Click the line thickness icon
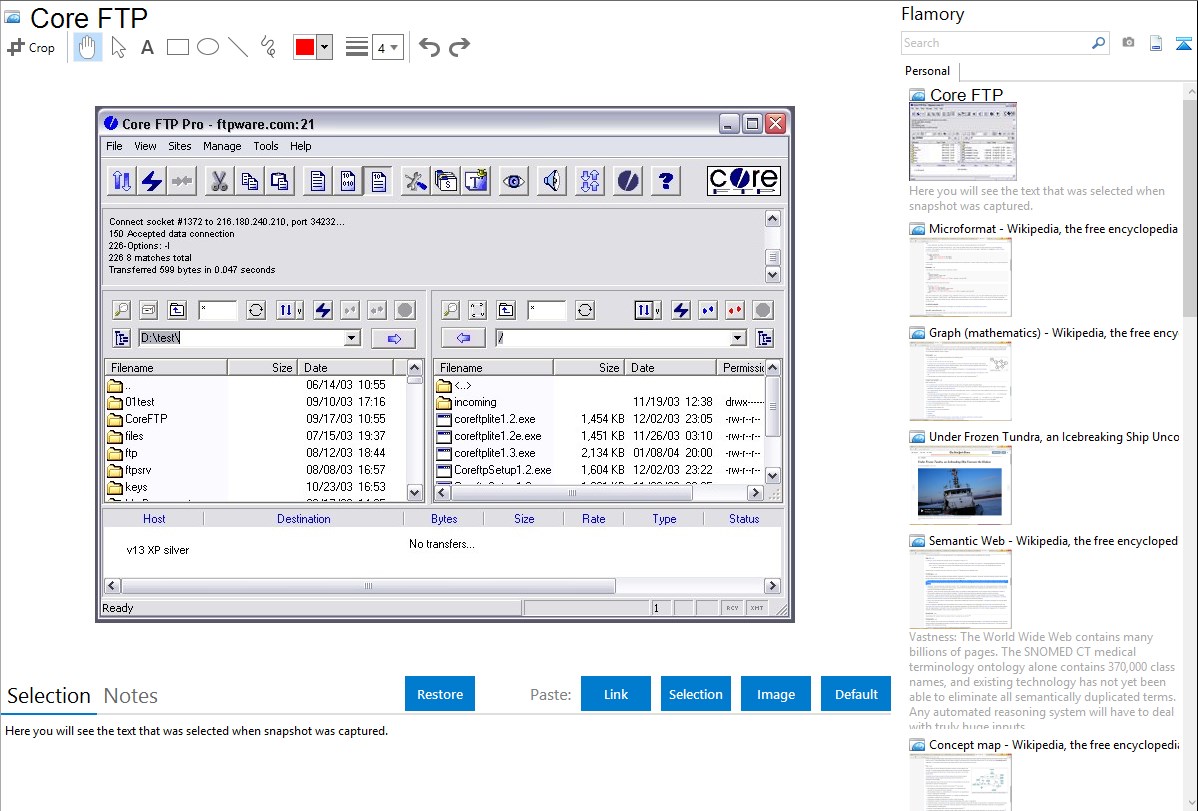Viewport: 1198px width, 811px height. [356, 47]
